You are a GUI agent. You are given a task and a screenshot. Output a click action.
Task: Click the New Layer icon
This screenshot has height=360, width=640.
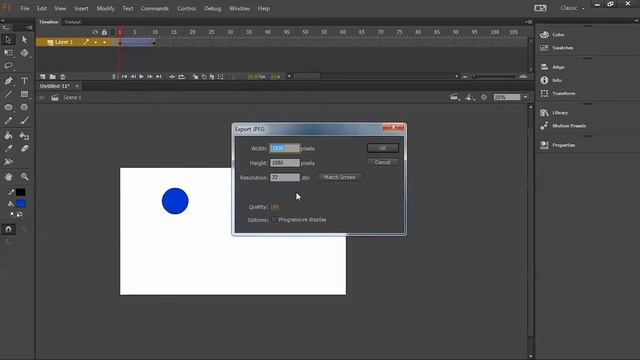[43, 77]
